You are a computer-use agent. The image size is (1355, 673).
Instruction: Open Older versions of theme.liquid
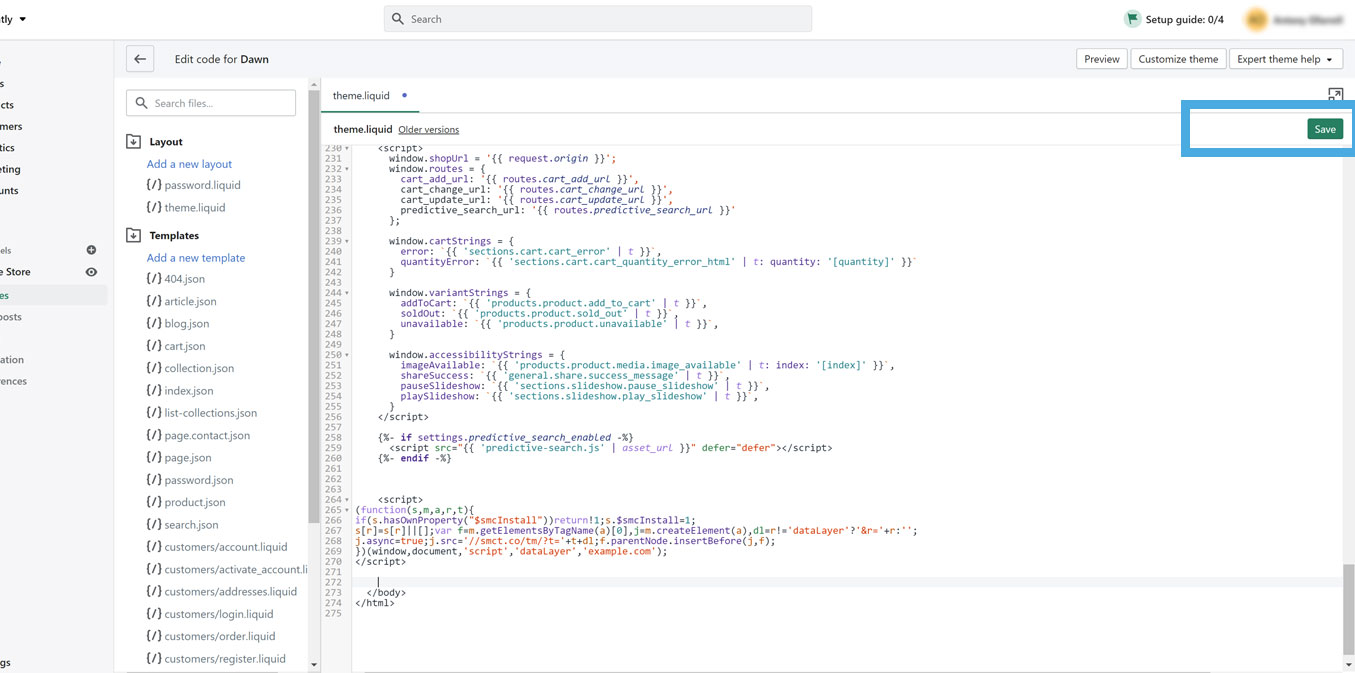(x=428, y=129)
